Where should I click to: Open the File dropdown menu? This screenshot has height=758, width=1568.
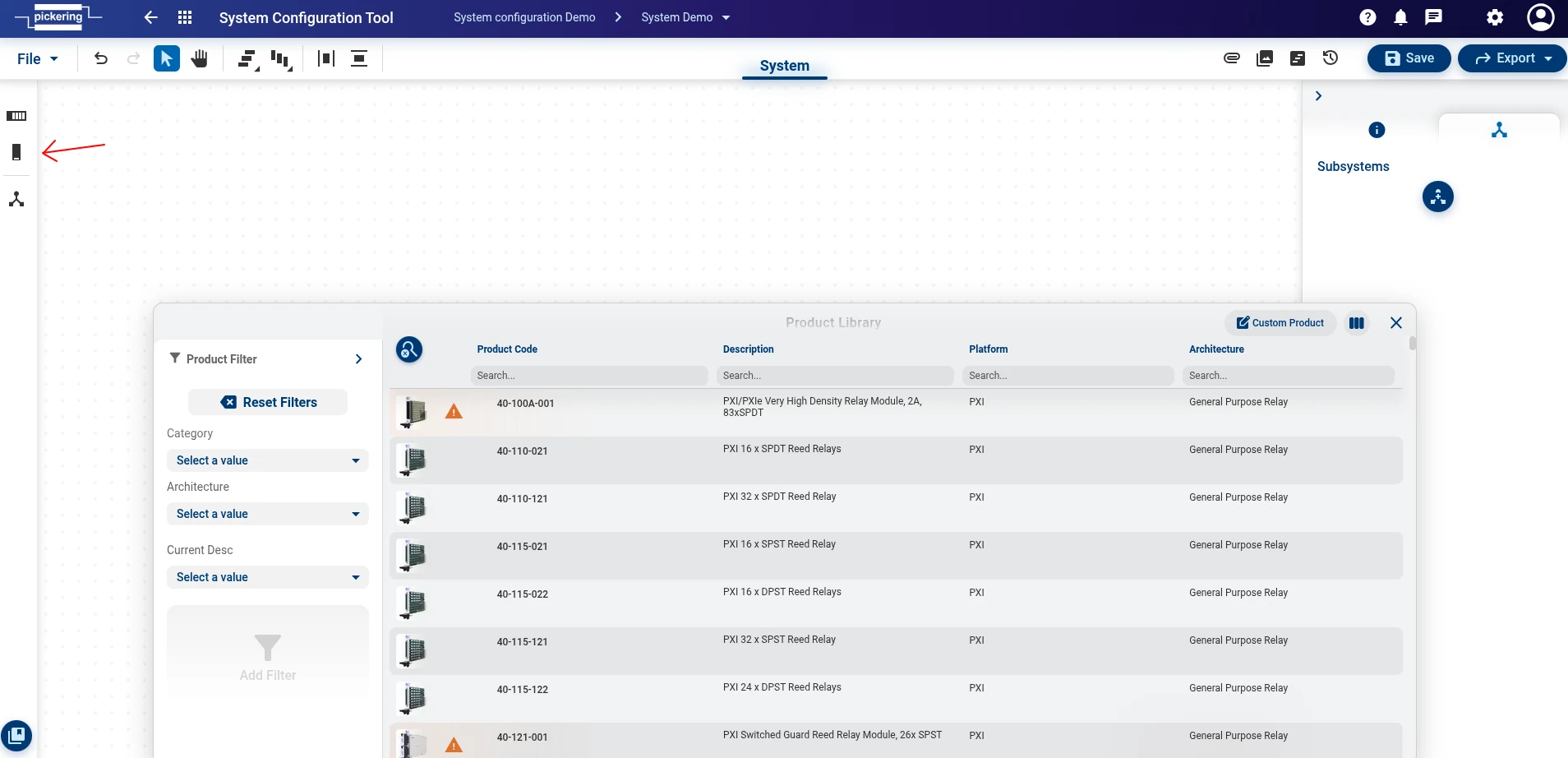pos(38,58)
